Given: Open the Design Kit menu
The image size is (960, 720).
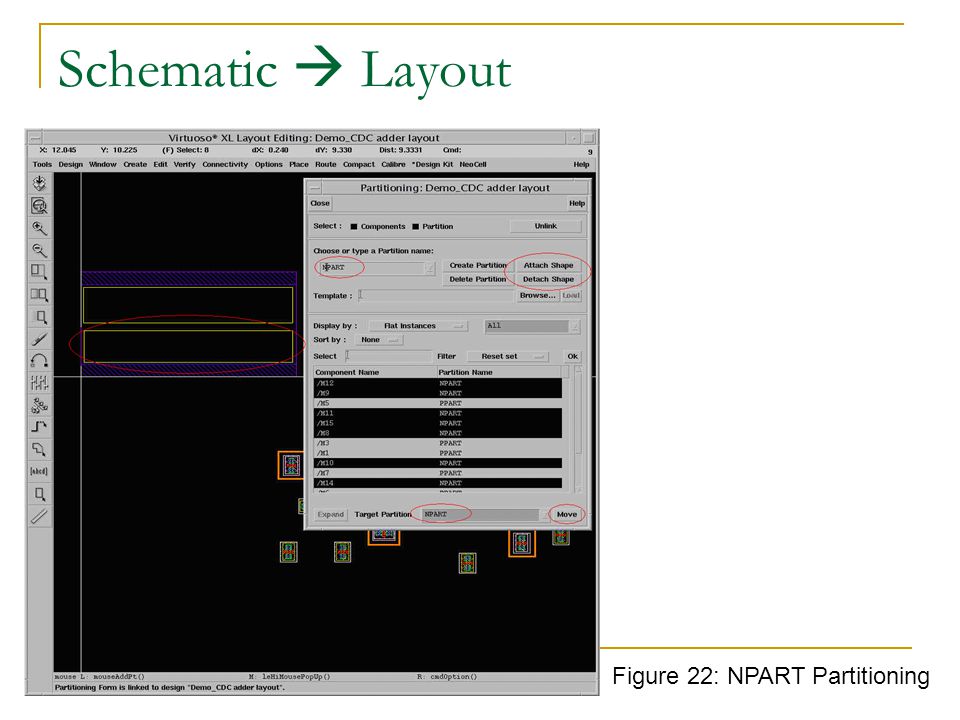Looking at the screenshot, I should pyautogui.click(x=433, y=165).
